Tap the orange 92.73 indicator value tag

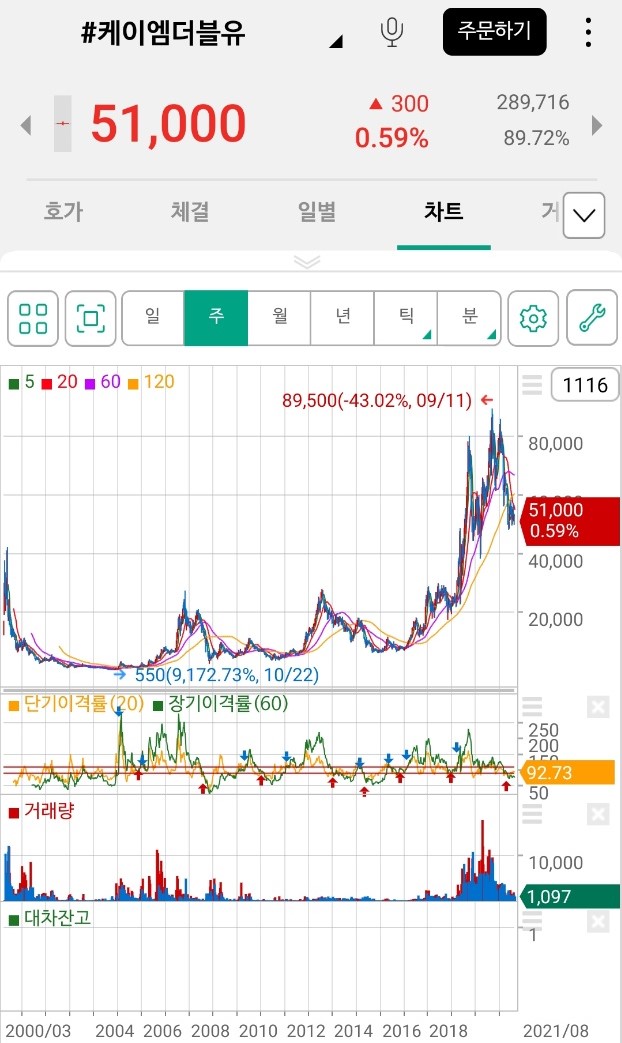tap(569, 773)
